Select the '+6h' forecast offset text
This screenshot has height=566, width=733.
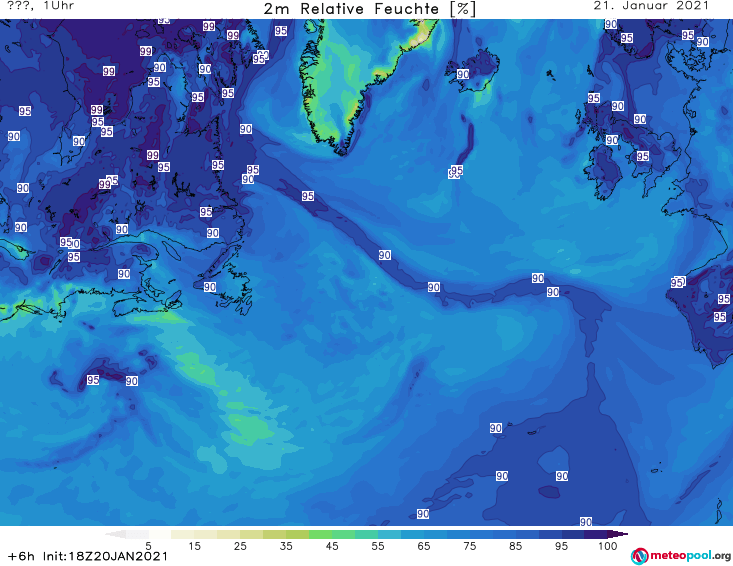coord(21,556)
